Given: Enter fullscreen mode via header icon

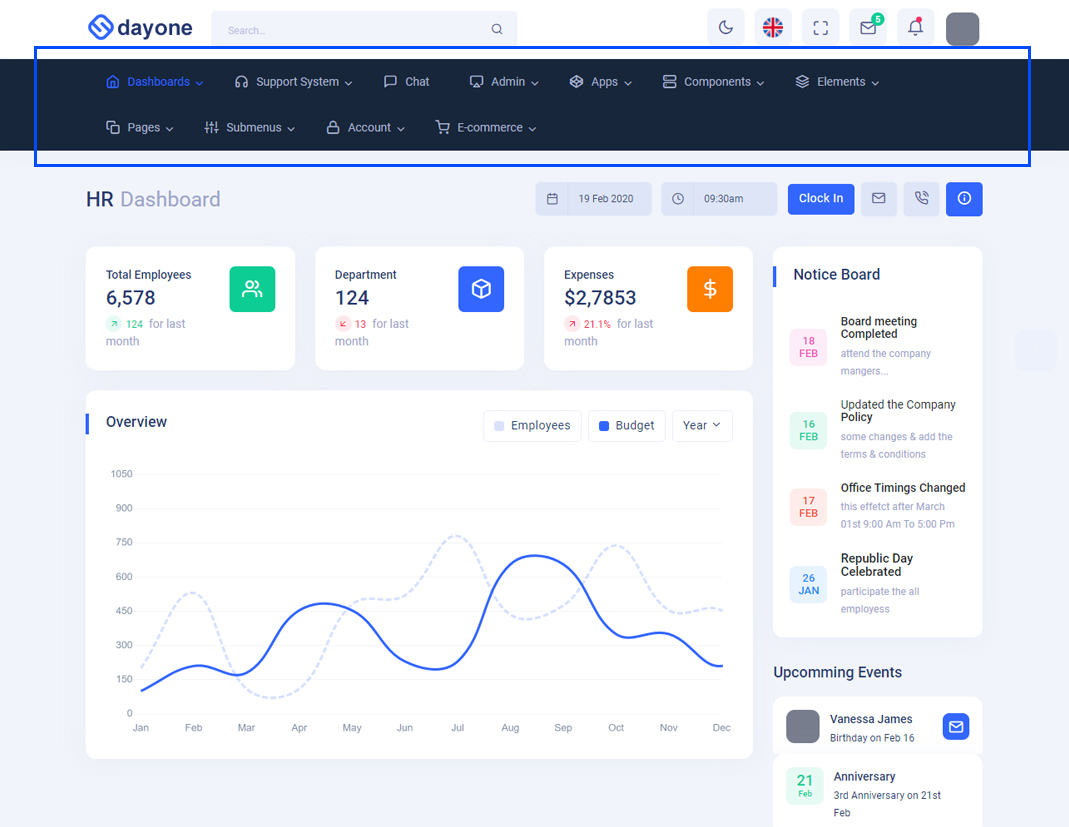Looking at the screenshot, I should coord(820,28).
